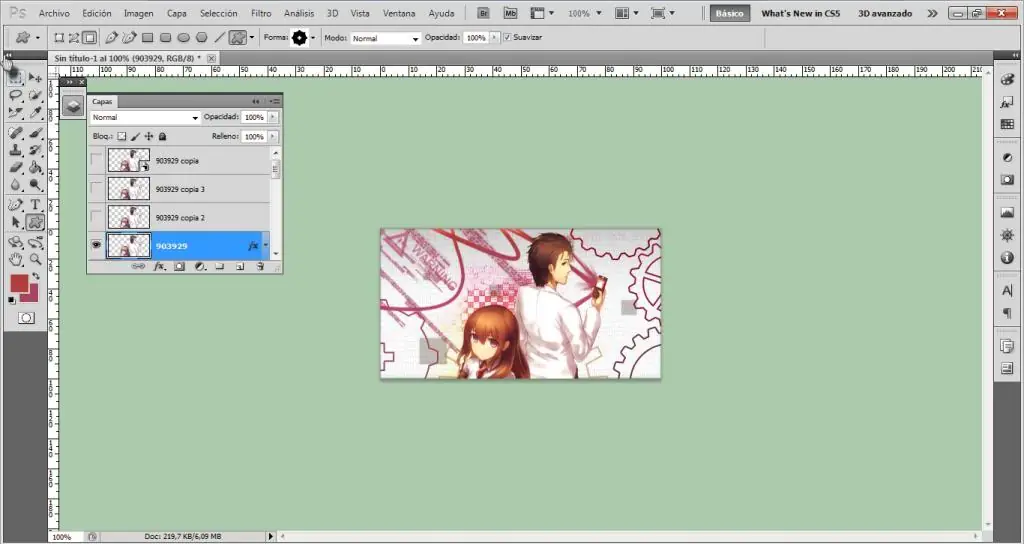Select the Eyedropper tool

click(x=35, y=112)
